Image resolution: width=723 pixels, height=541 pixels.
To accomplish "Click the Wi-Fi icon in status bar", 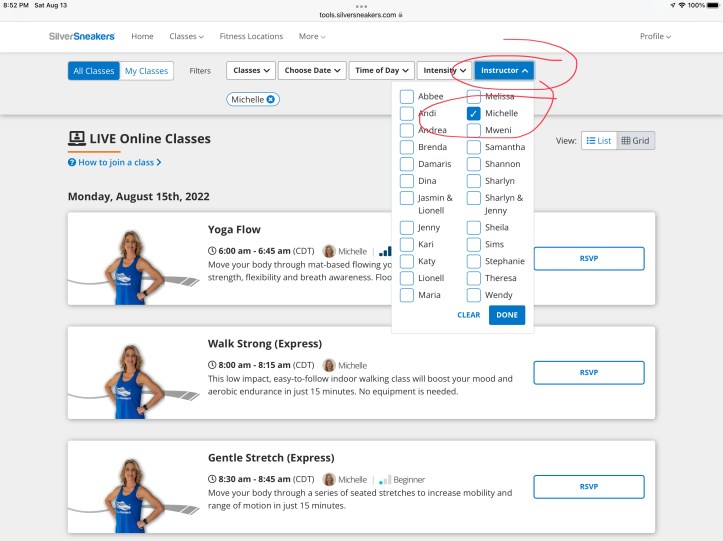I will [x=682, y=5].
